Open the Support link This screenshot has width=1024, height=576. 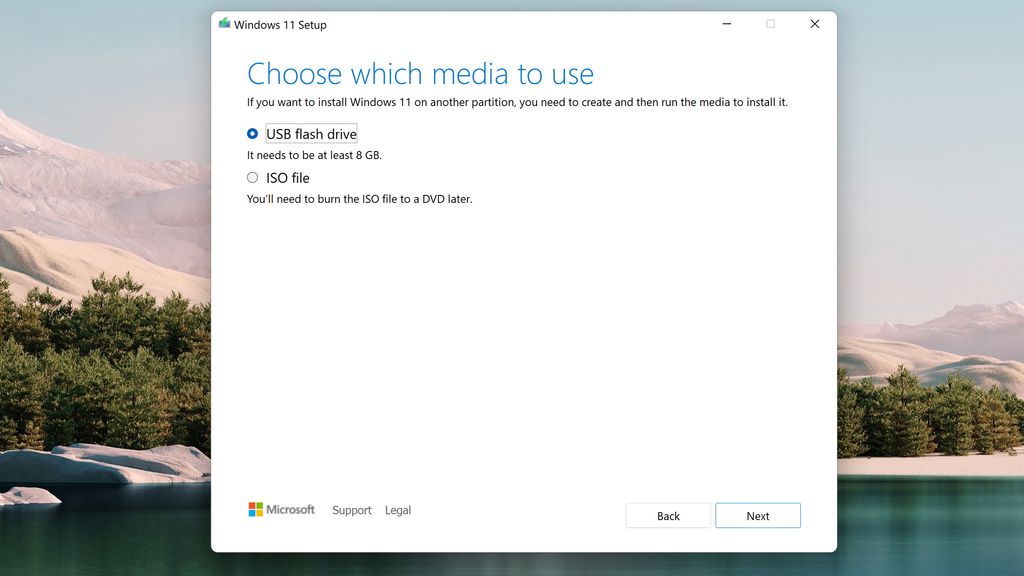[x=352, y=510]
